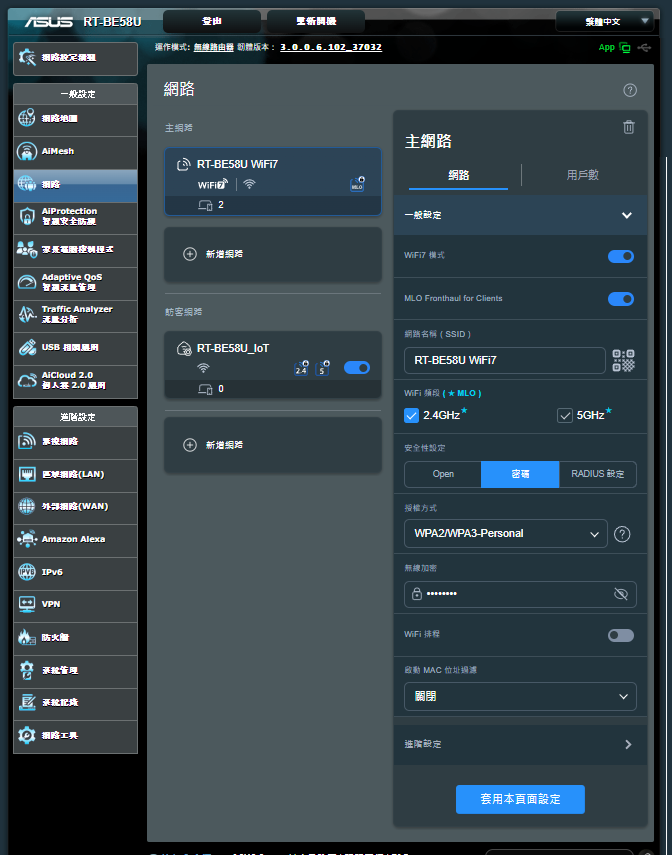Delete network using trash icon

click(x=628, y=127)
